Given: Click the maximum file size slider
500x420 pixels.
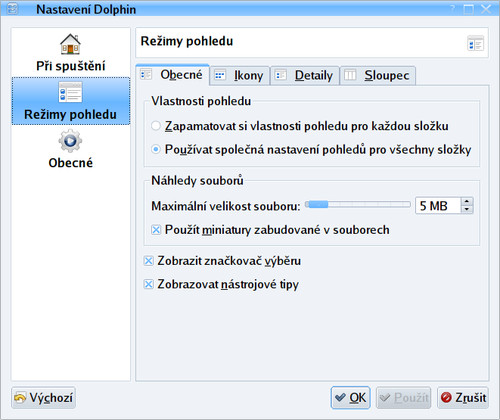Looking at the screenshot, I should tap(358, 205).
